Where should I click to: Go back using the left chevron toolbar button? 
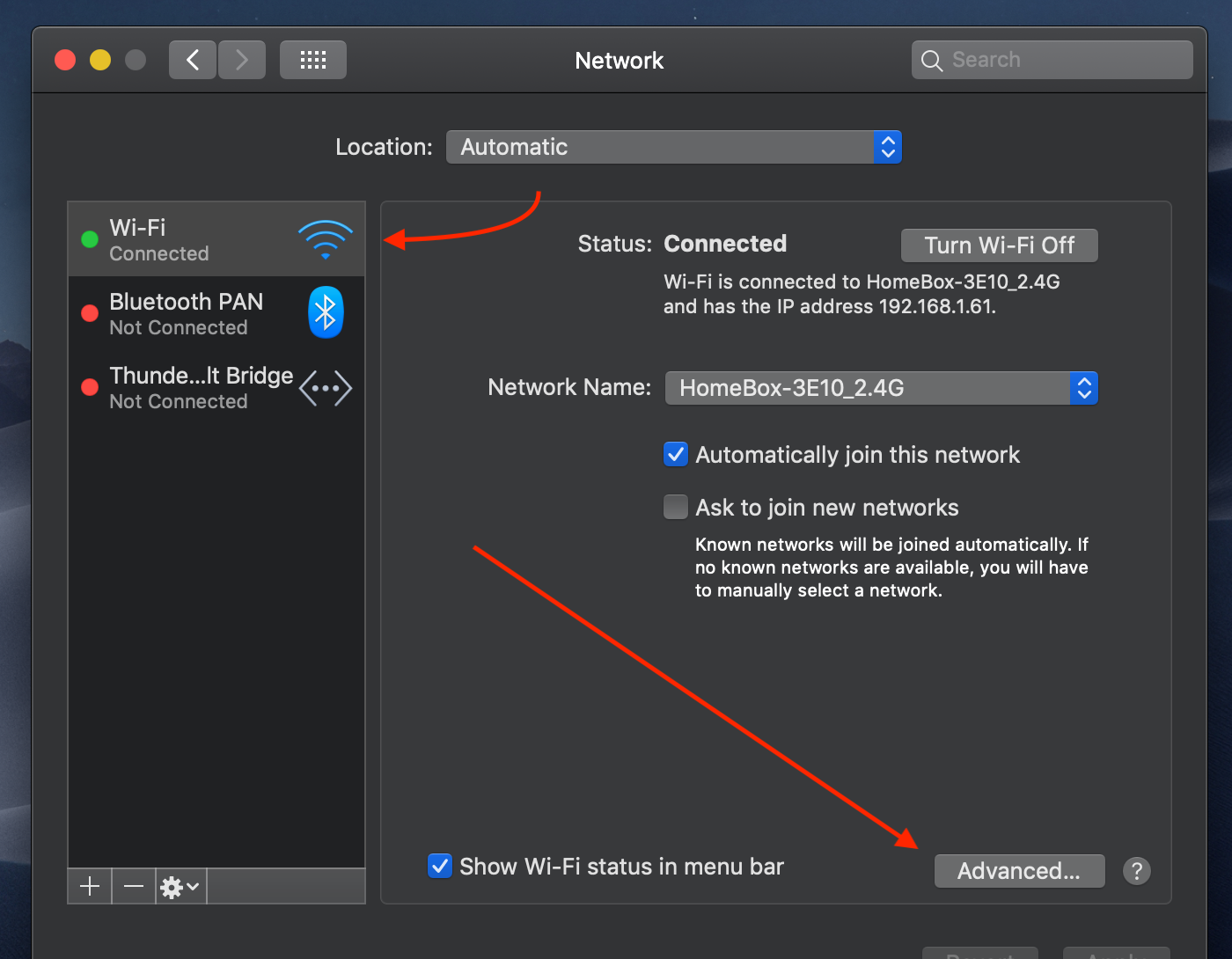point(193,60)
